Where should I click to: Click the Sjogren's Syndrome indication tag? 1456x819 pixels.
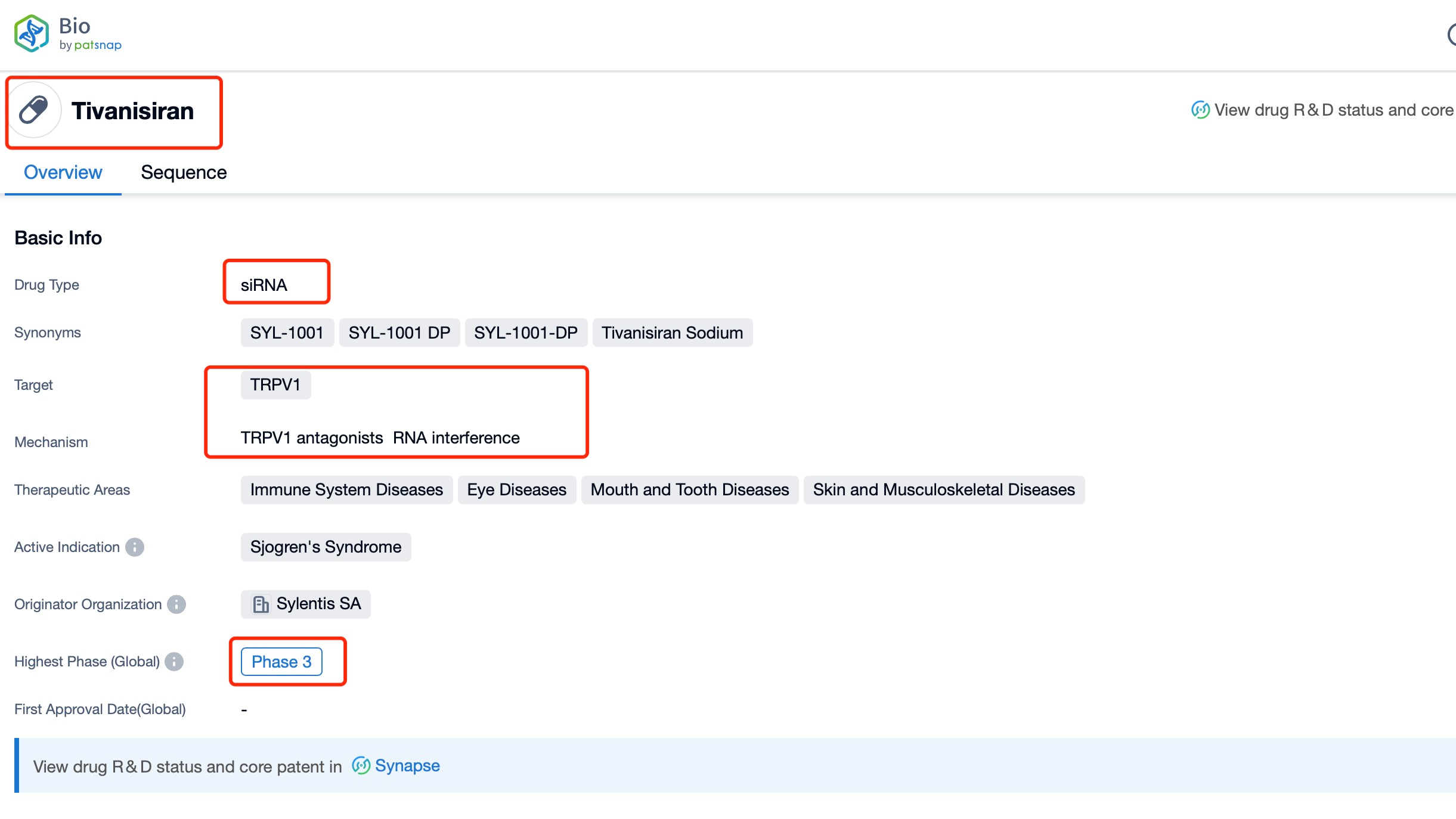[325, 547]
